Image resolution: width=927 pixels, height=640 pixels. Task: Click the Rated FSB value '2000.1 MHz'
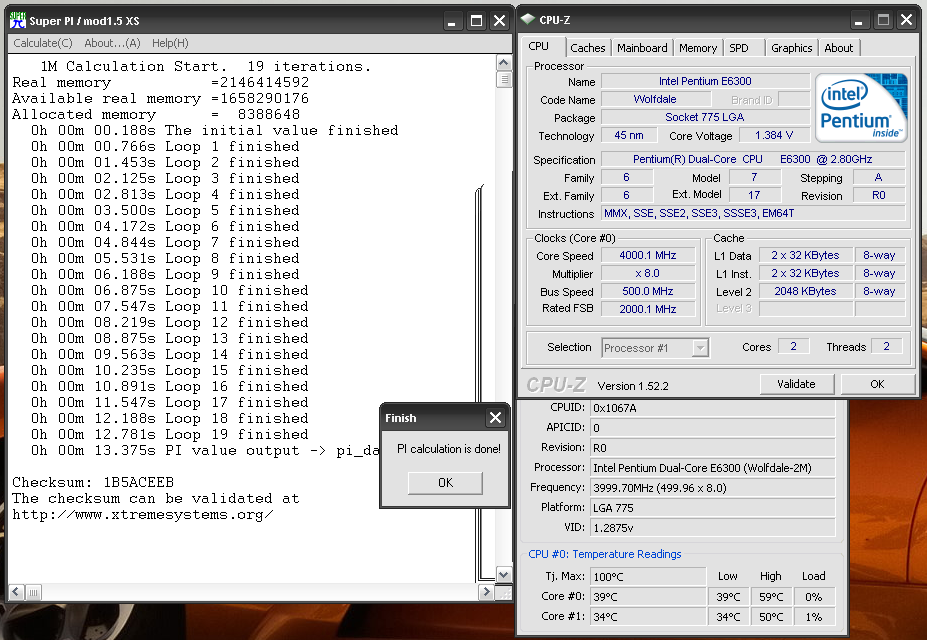(648, 309)
